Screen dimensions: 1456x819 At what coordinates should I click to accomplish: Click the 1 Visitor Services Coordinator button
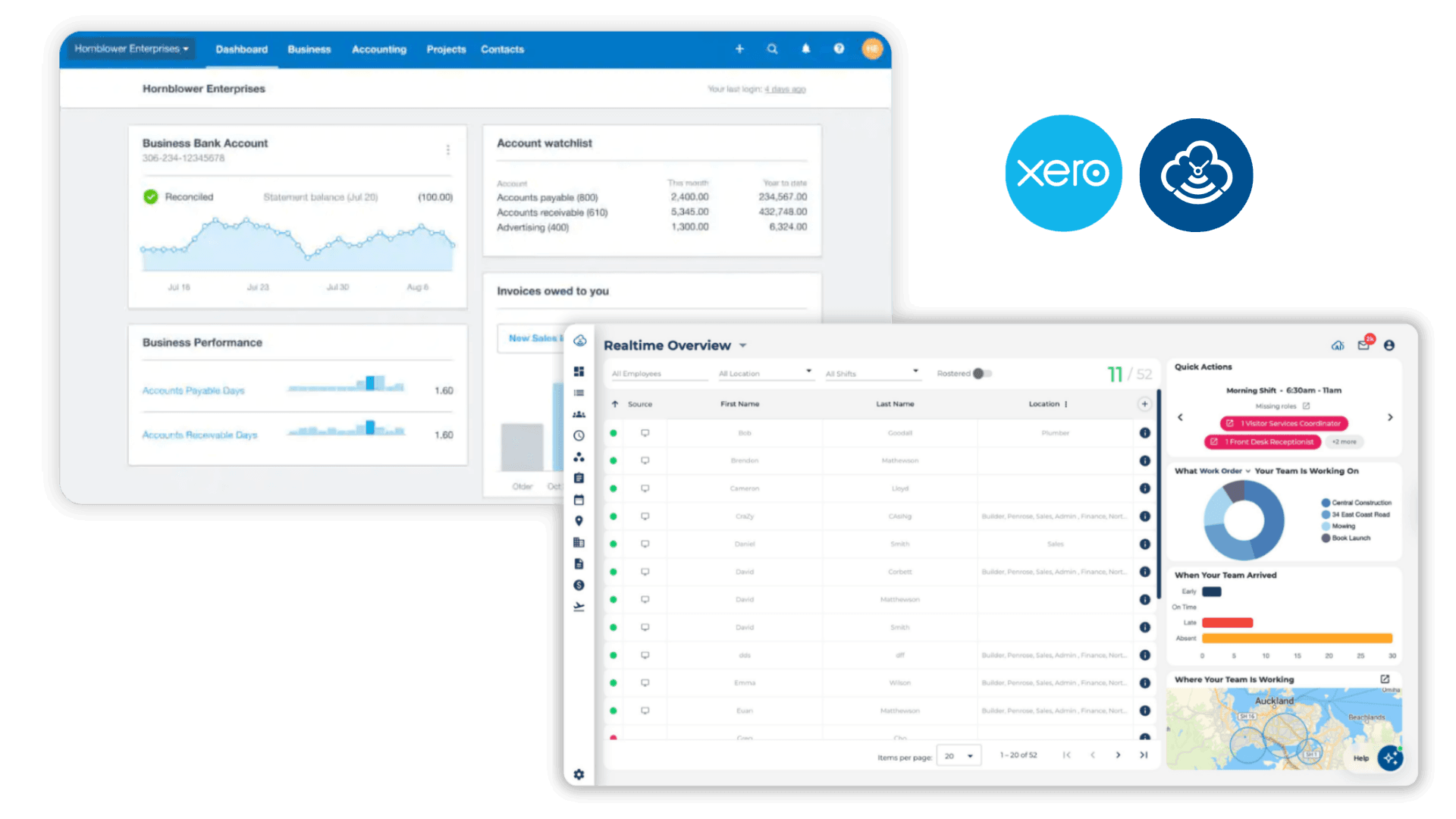pyautogui.click(x=1284, y=424)
